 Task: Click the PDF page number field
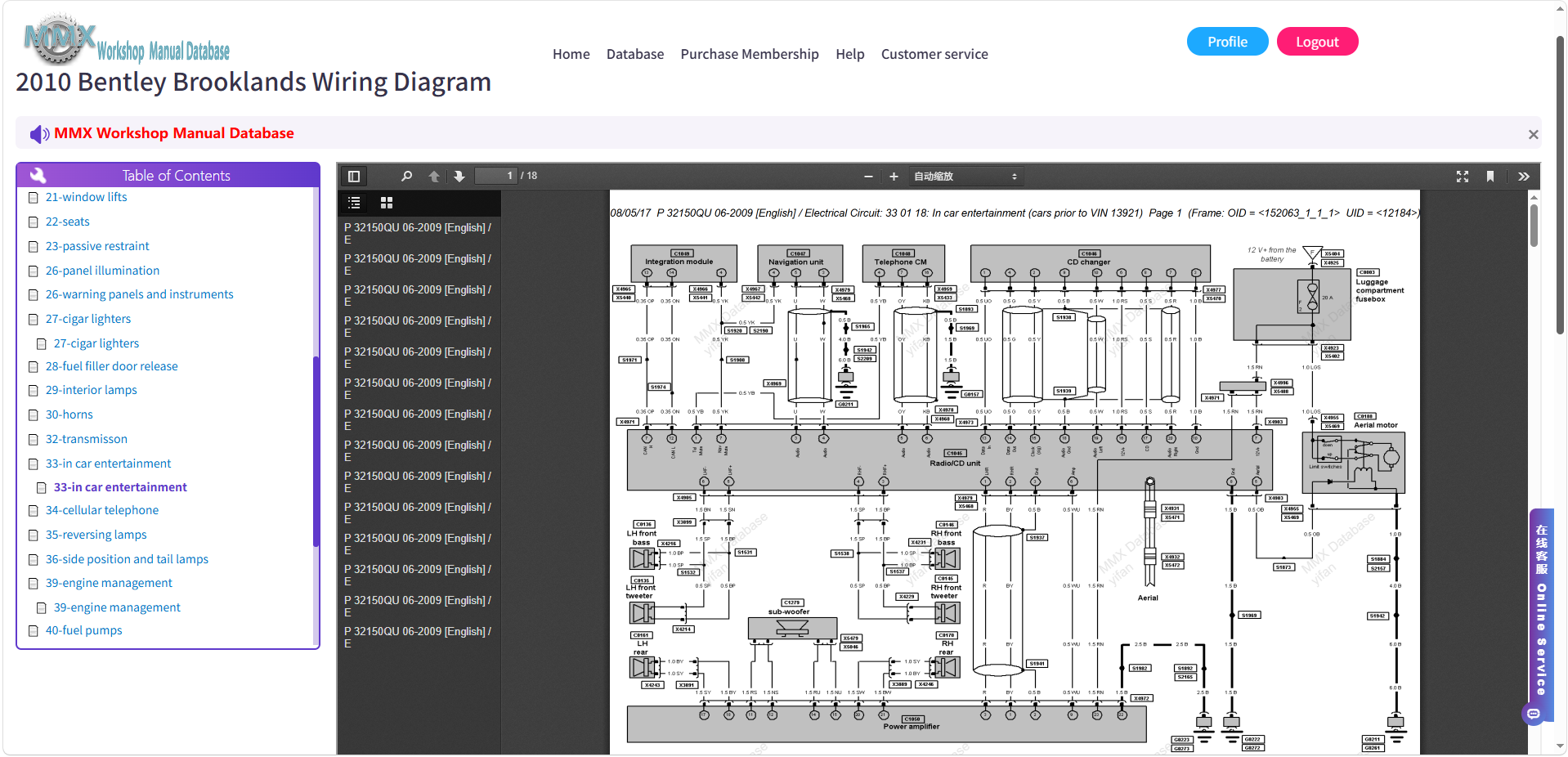[x=495, y=176]
